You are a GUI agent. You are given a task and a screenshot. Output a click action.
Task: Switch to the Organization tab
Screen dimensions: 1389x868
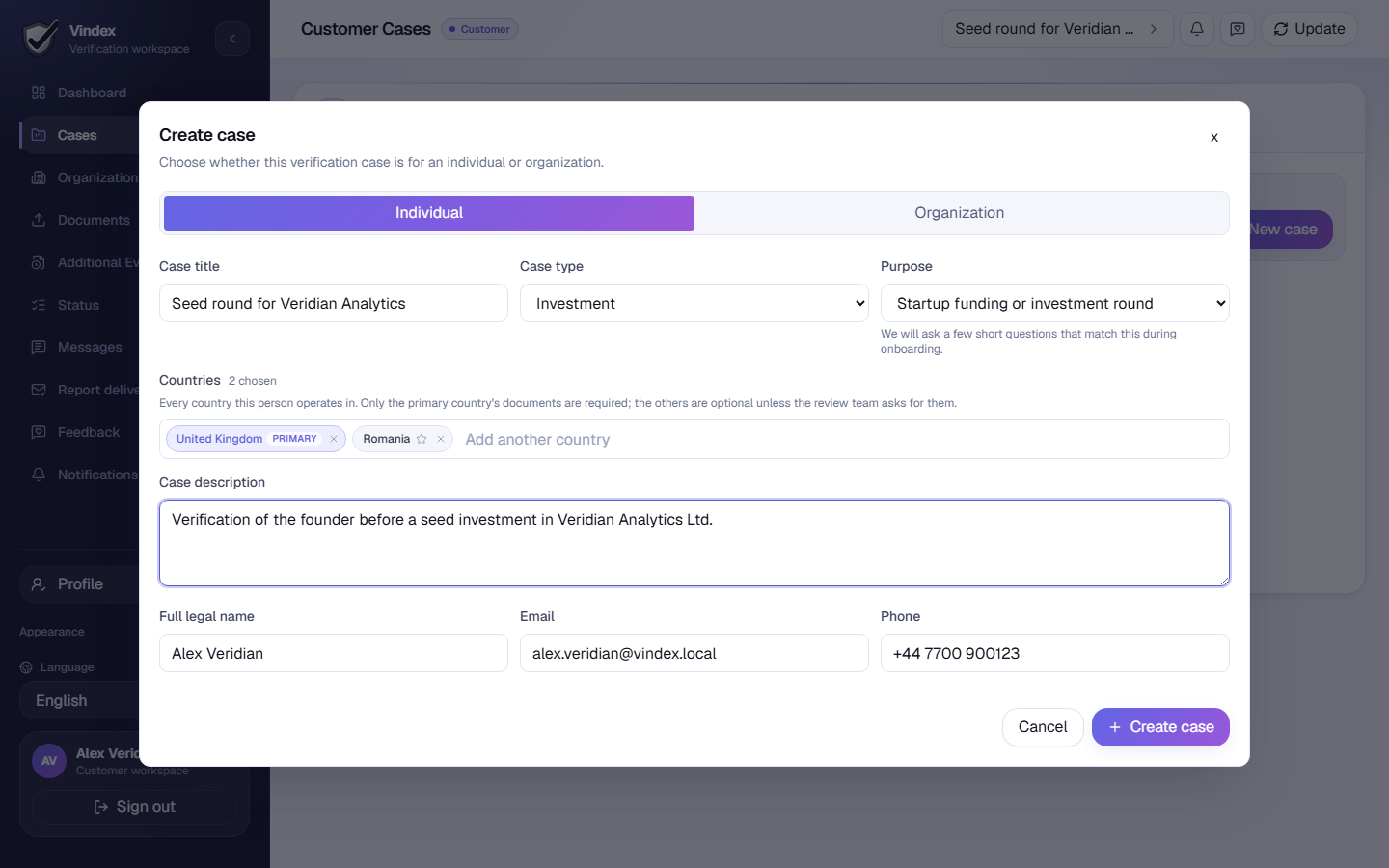point(960,213)
